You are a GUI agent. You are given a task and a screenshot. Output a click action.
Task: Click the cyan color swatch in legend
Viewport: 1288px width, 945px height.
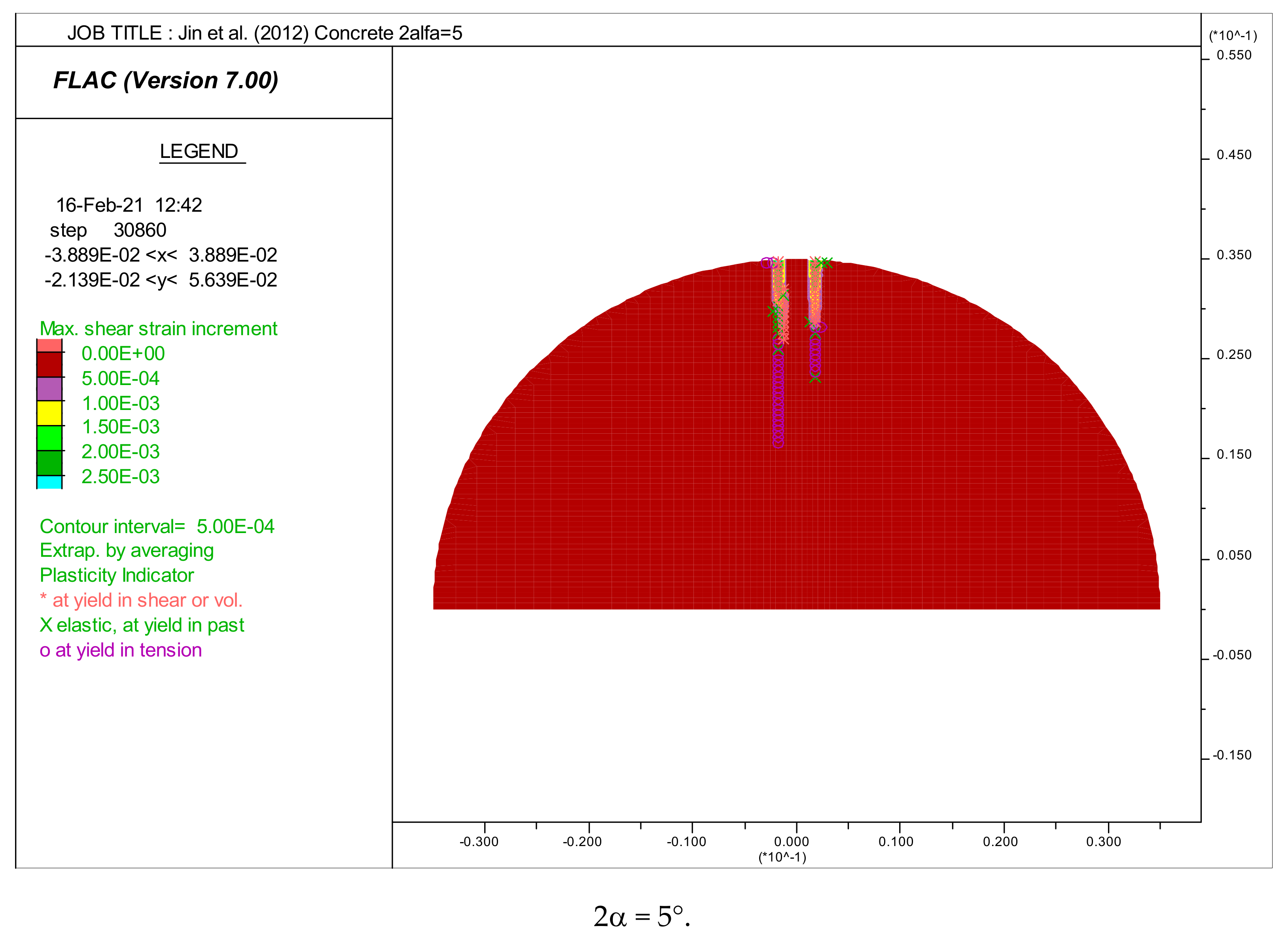click(x=49, y=482)
